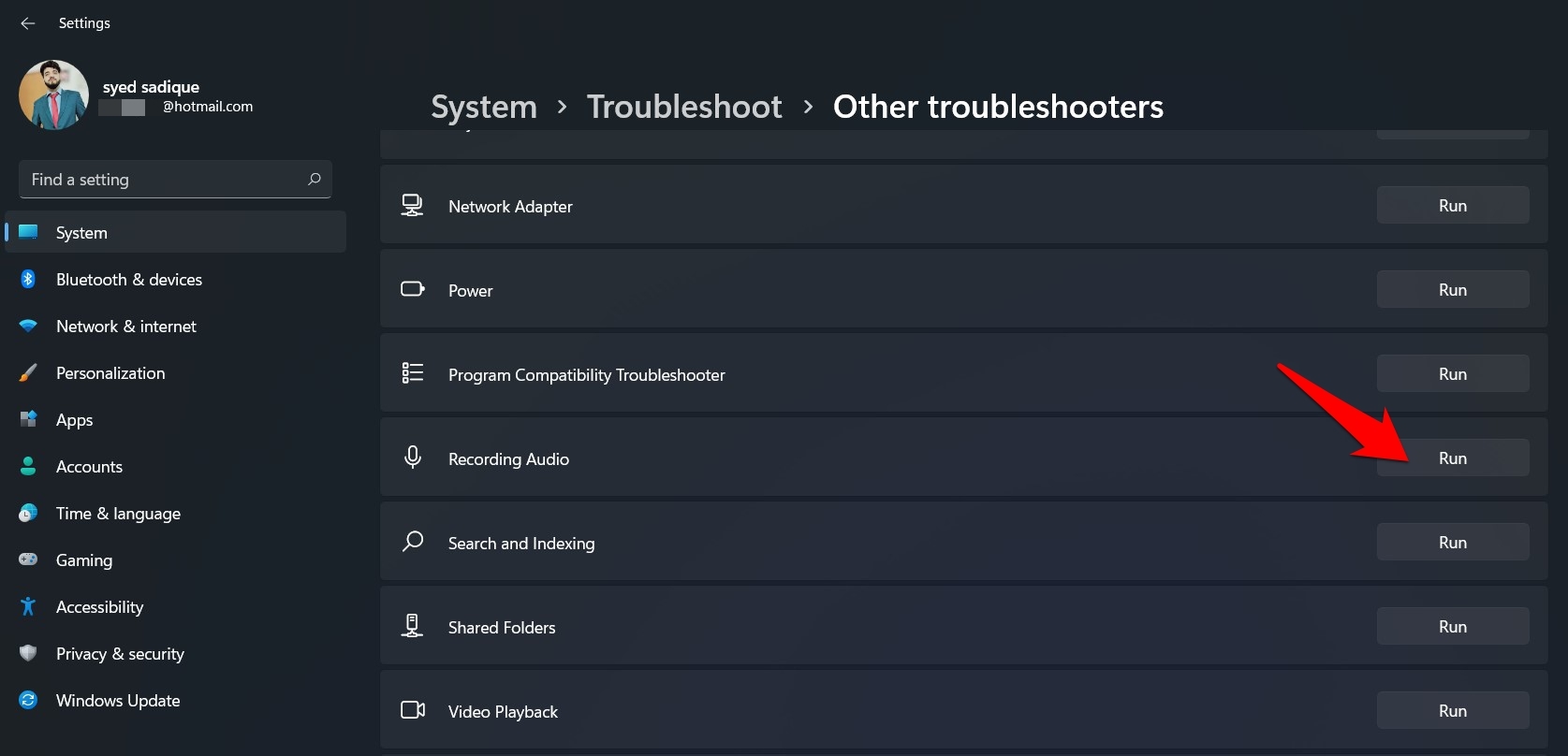1568x756 pixels.
Task: Navigate to Troubleshoot in breadcrumb
Action: (x=684, y=107)
